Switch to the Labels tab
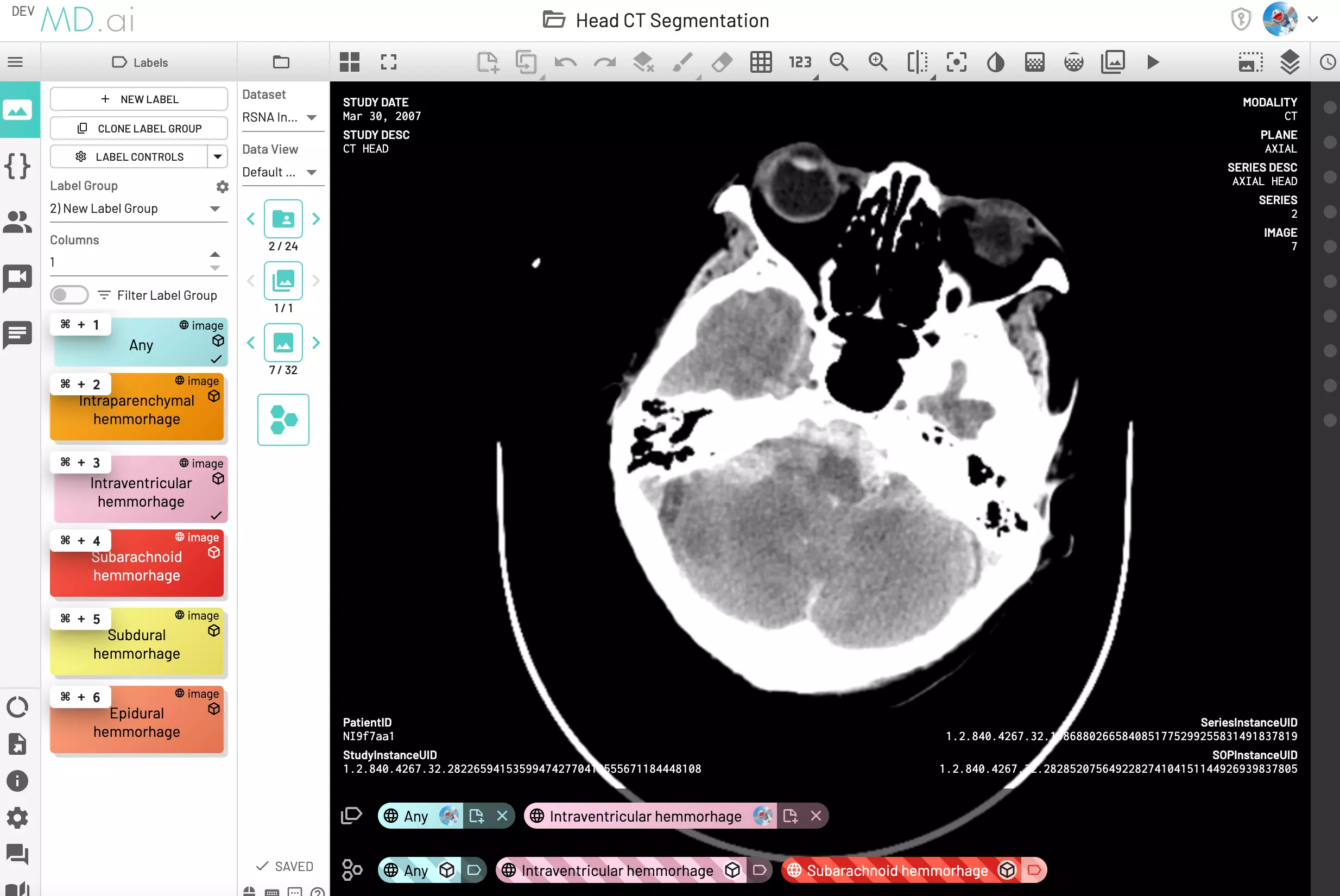1340x896 pixels. (140, 62)
